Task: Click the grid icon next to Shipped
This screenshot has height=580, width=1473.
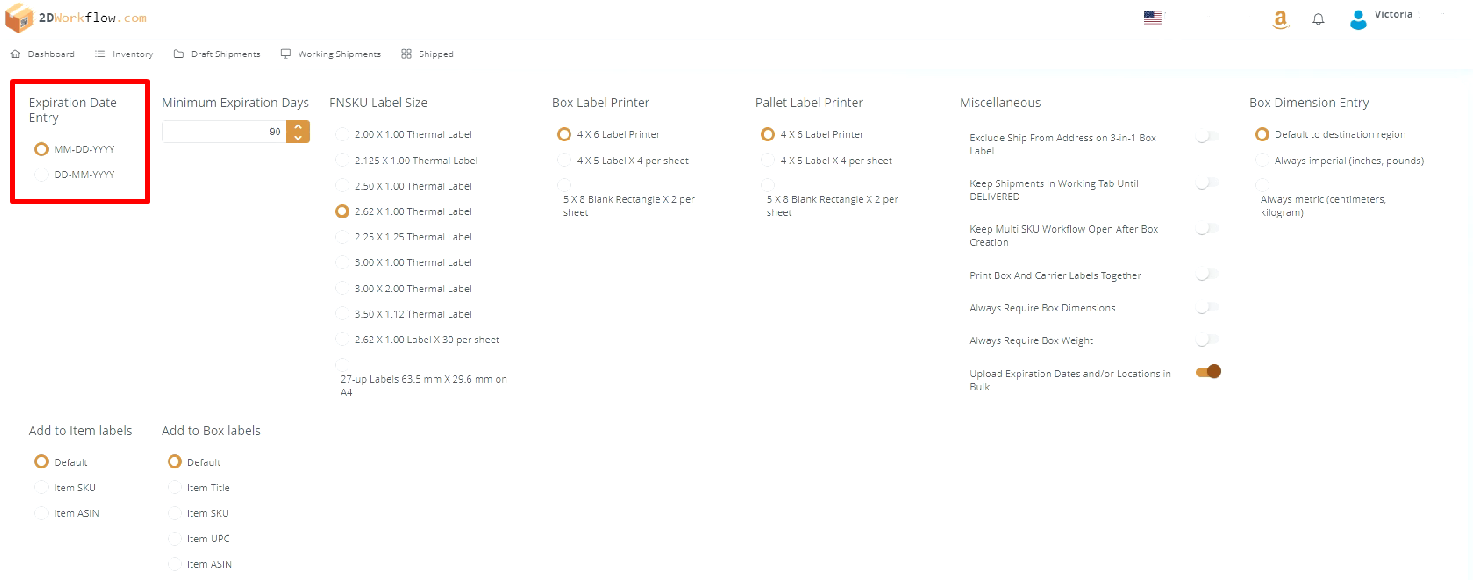Action: (x=406, y=53)
